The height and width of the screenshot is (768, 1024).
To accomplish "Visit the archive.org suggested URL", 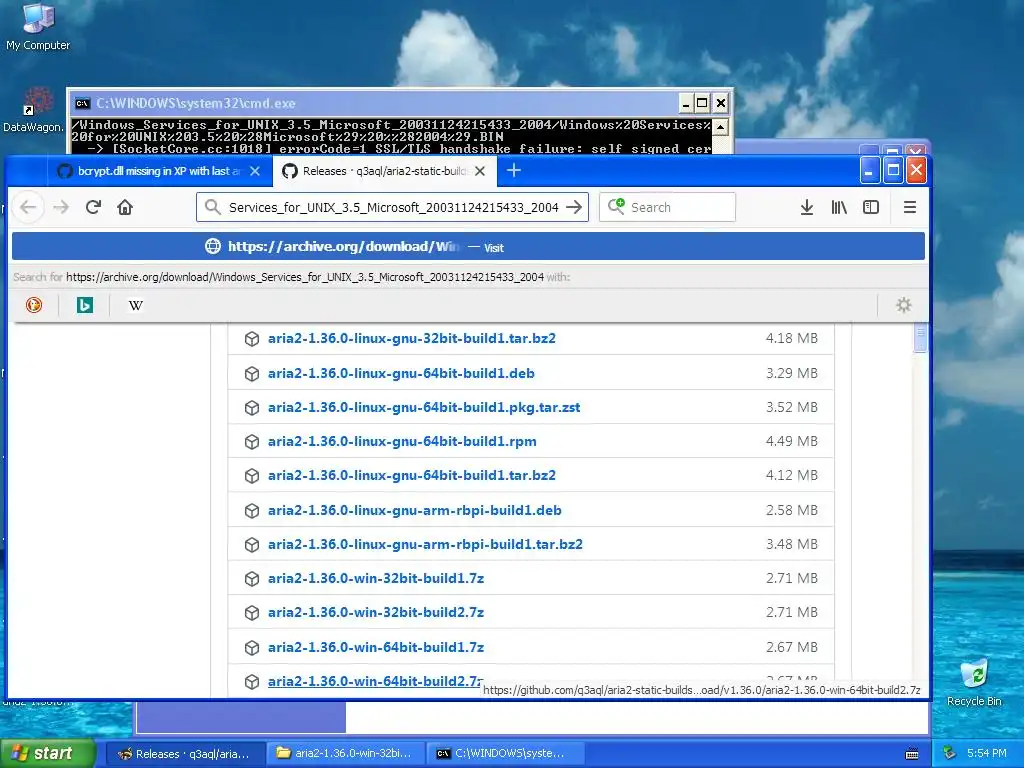I will (468, 247).
